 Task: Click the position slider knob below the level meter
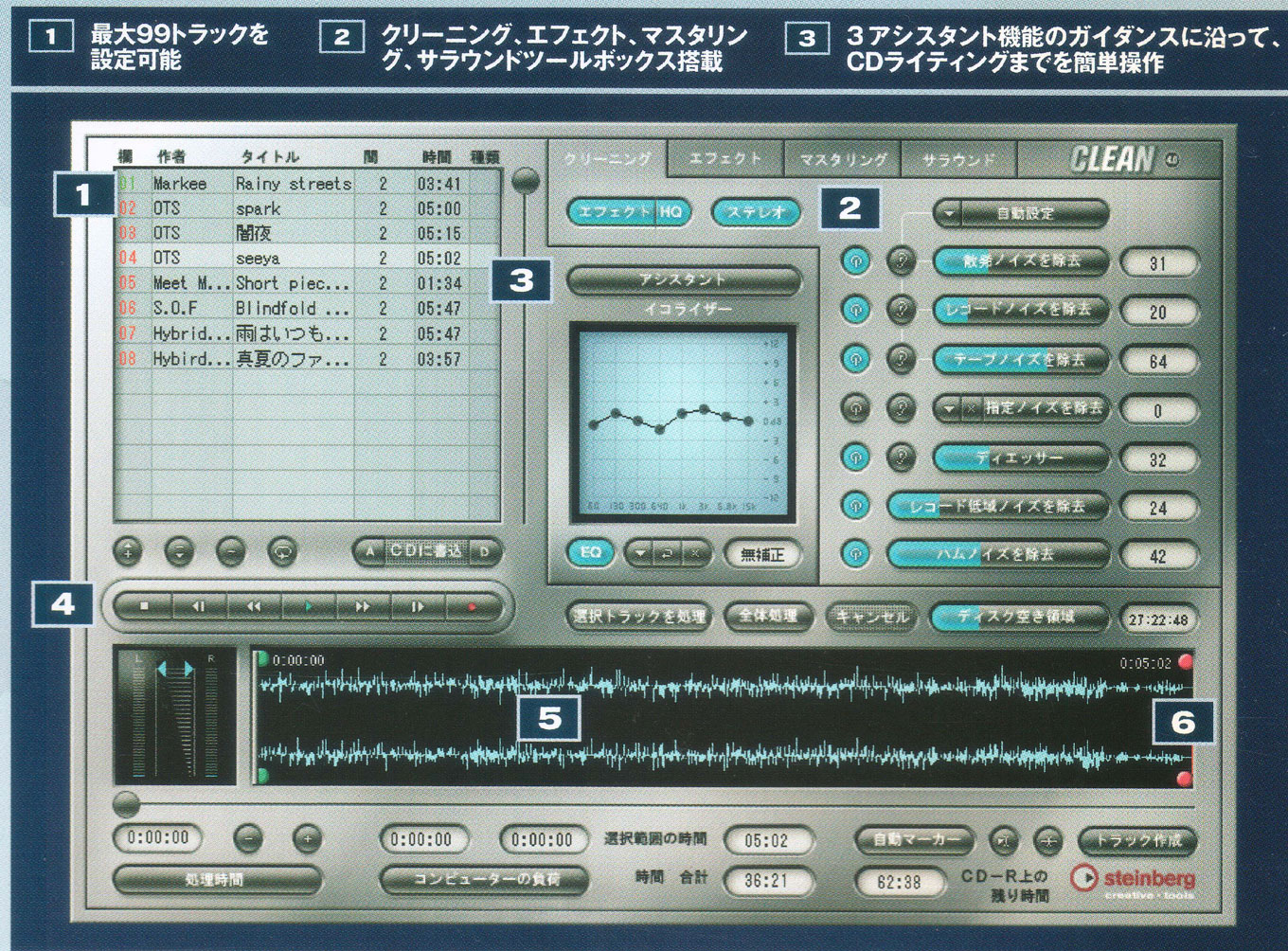126,805
